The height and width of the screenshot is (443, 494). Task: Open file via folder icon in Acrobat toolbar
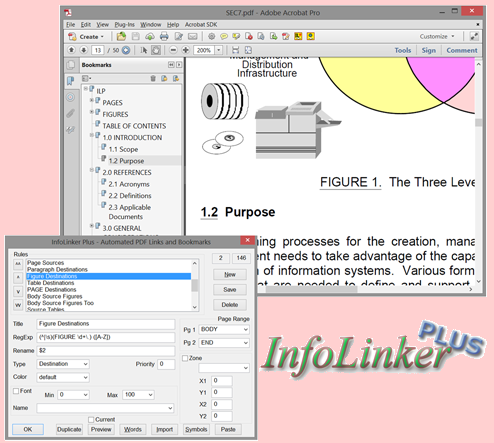121,36
